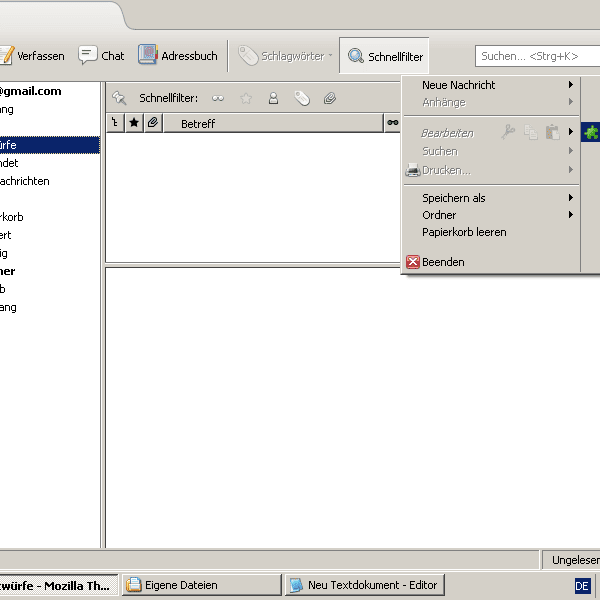Select the folder ending in 'achrichten'
Screen dimensions: 600x600
pyautogui.click(x=50, y=181)
